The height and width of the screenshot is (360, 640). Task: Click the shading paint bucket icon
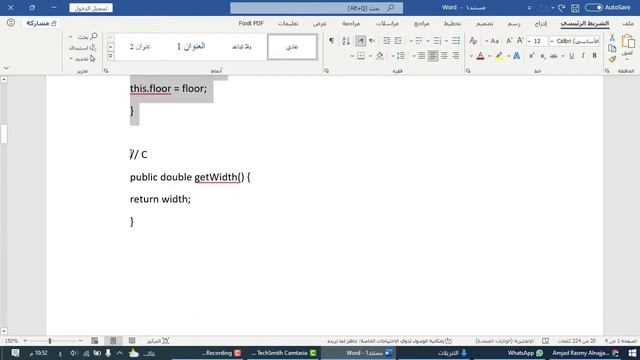click(x=380, y=56)
